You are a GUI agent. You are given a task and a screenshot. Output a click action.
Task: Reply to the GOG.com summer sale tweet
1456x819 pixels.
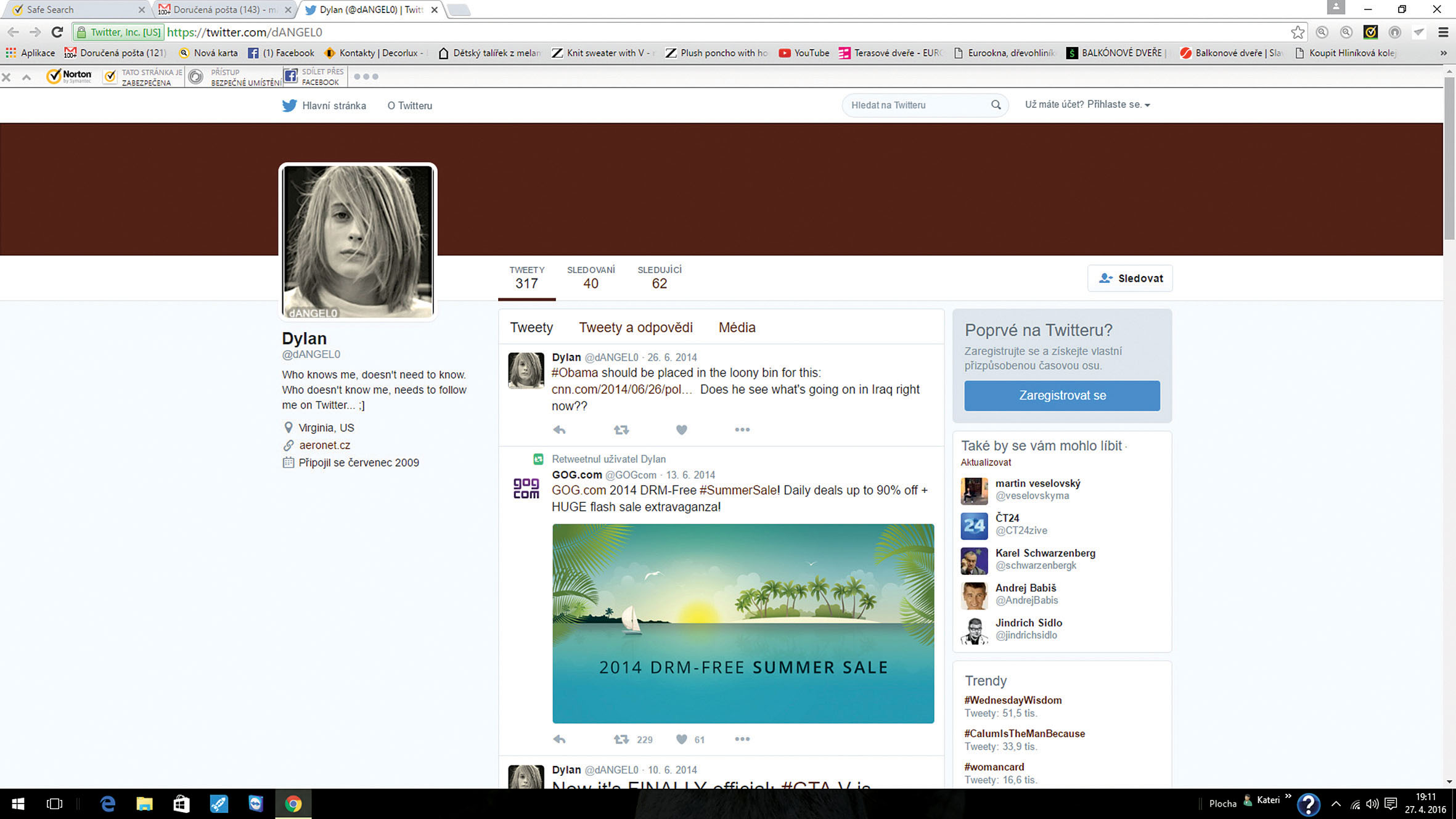pos(559,739)
